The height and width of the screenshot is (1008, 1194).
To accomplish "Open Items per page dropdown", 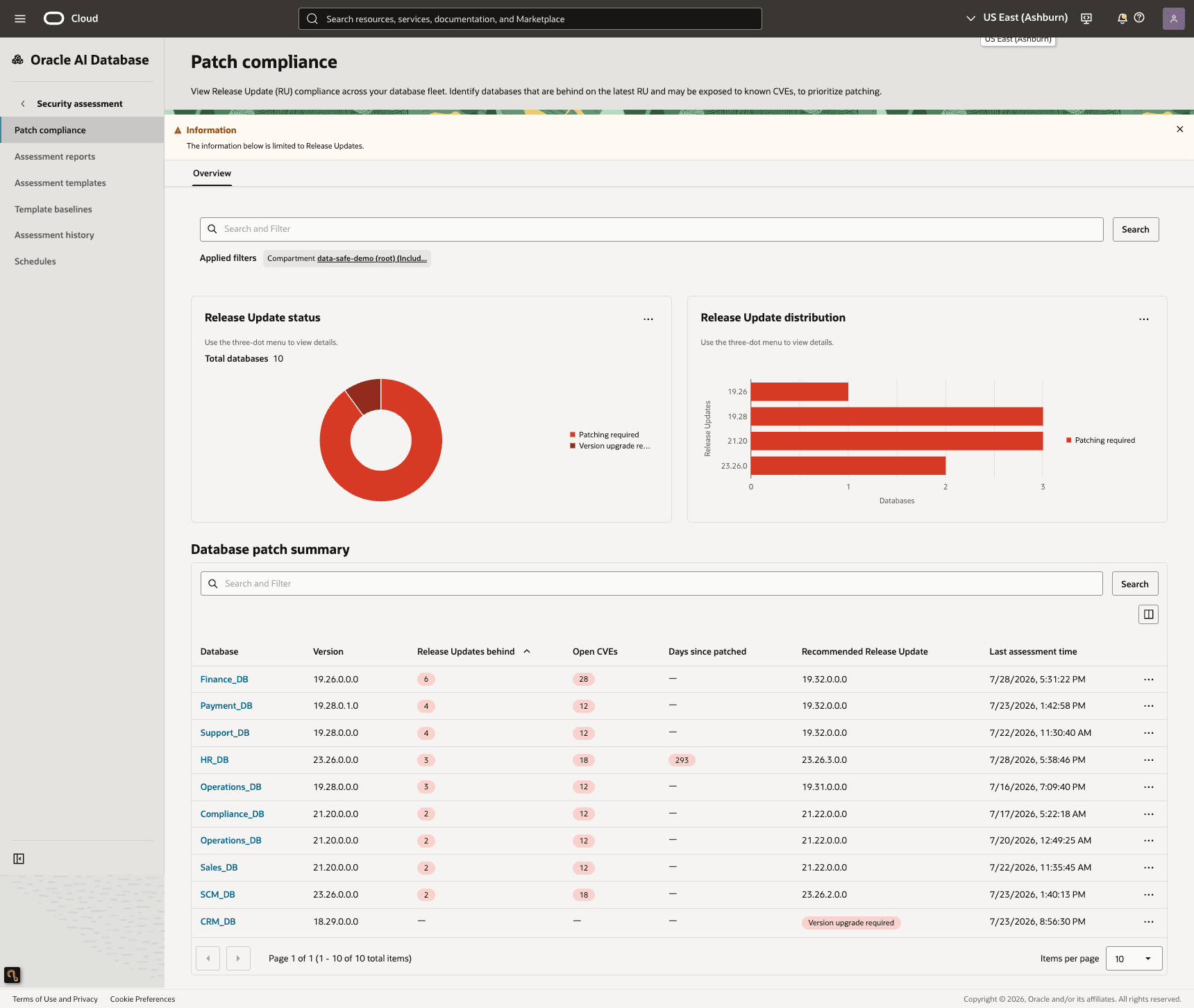I will pos(1134,959).
